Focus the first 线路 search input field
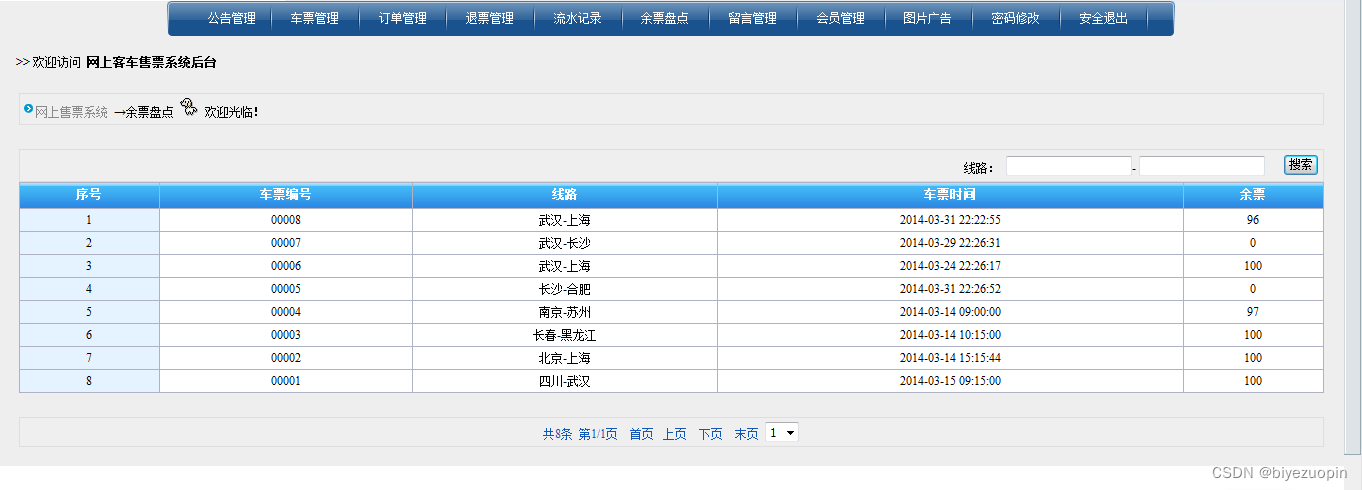Image resolution: width=1362 pixels, height=490 pixels. (1068, 166)
